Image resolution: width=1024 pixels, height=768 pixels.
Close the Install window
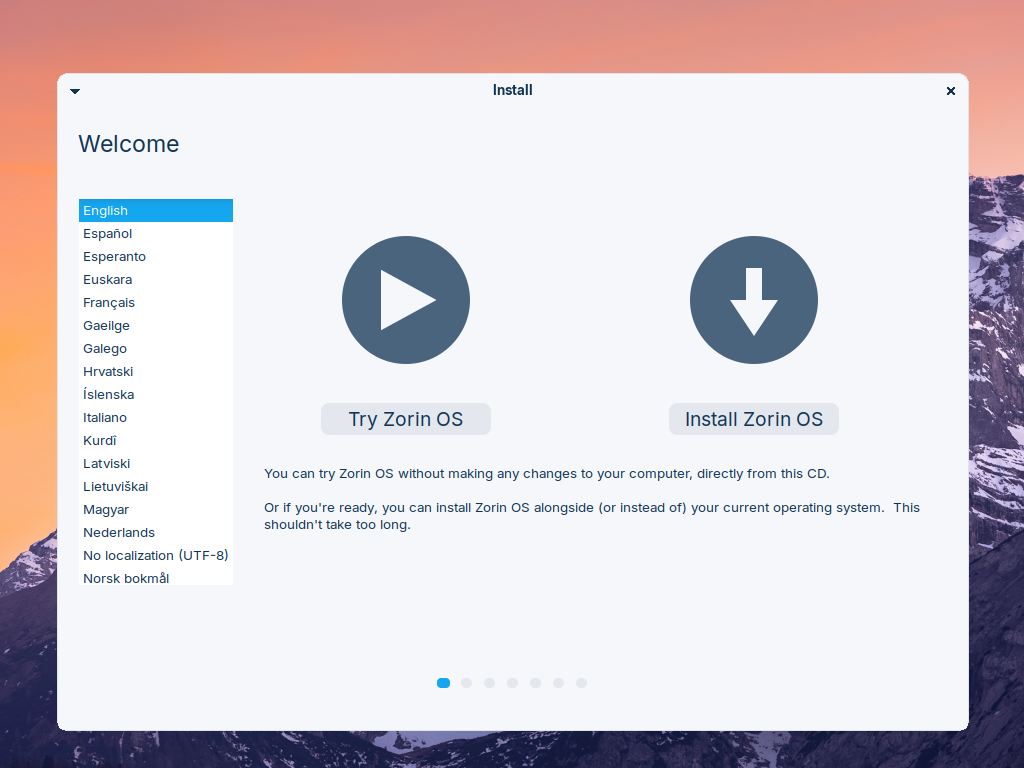pos(951,91)
